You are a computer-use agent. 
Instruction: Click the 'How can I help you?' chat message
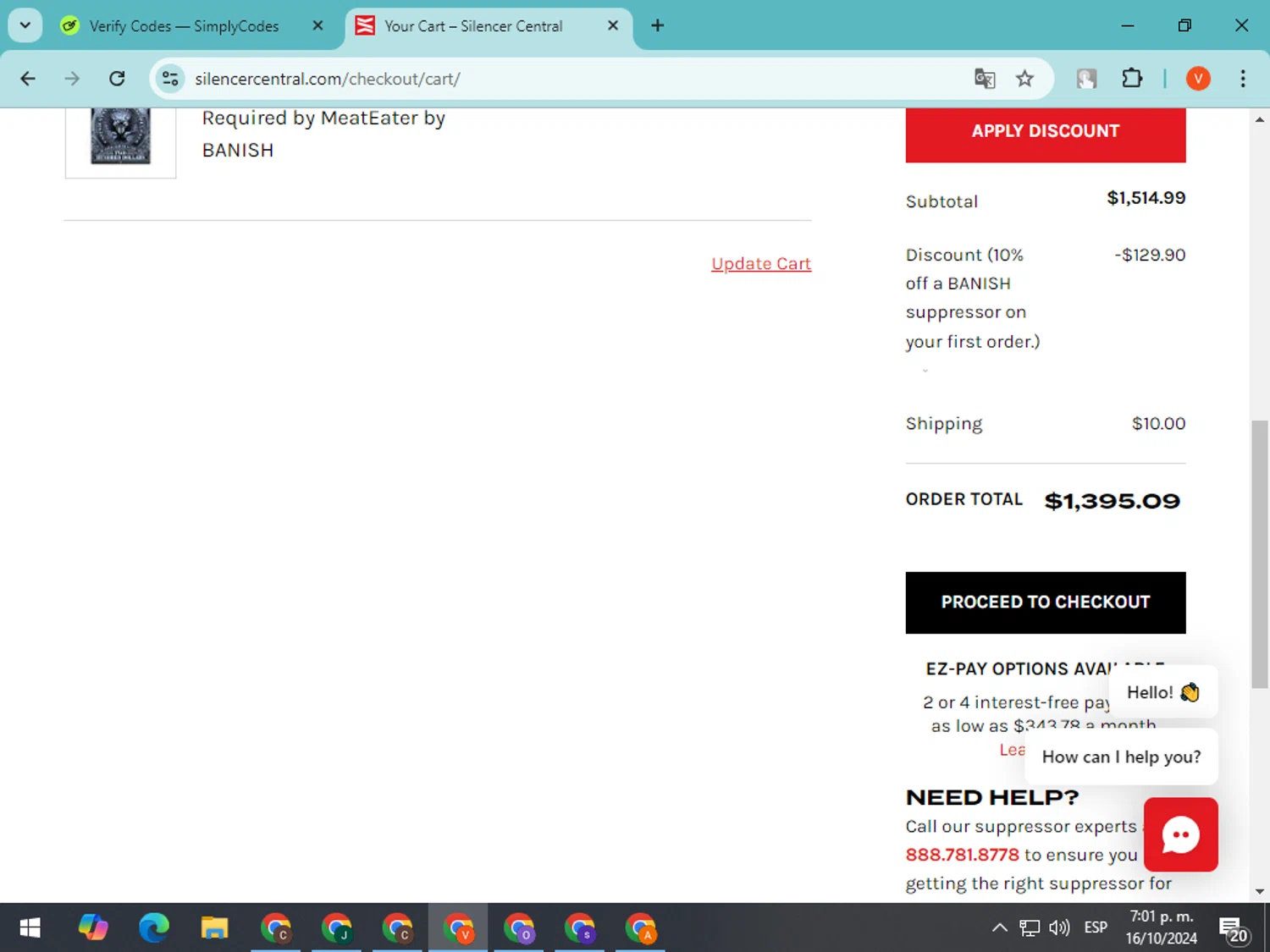[1121, 757]
